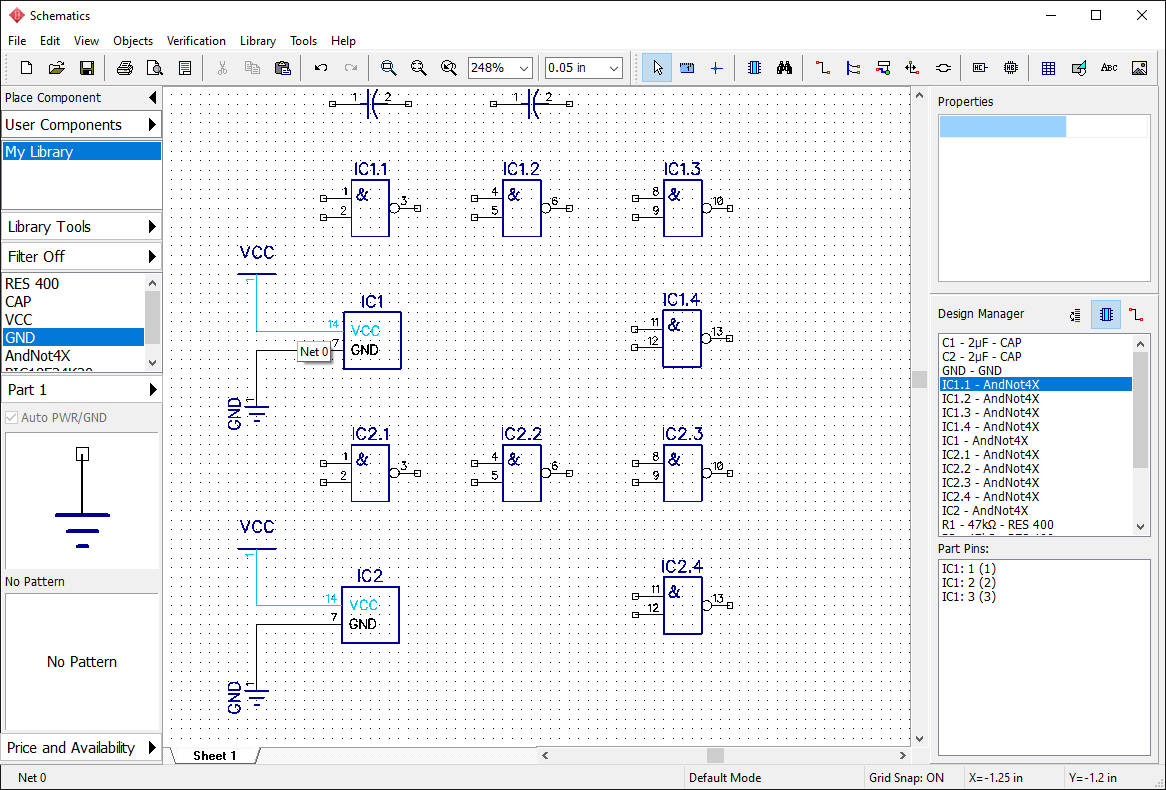
Task: Select RES 400 in component list
Action: 73,283
